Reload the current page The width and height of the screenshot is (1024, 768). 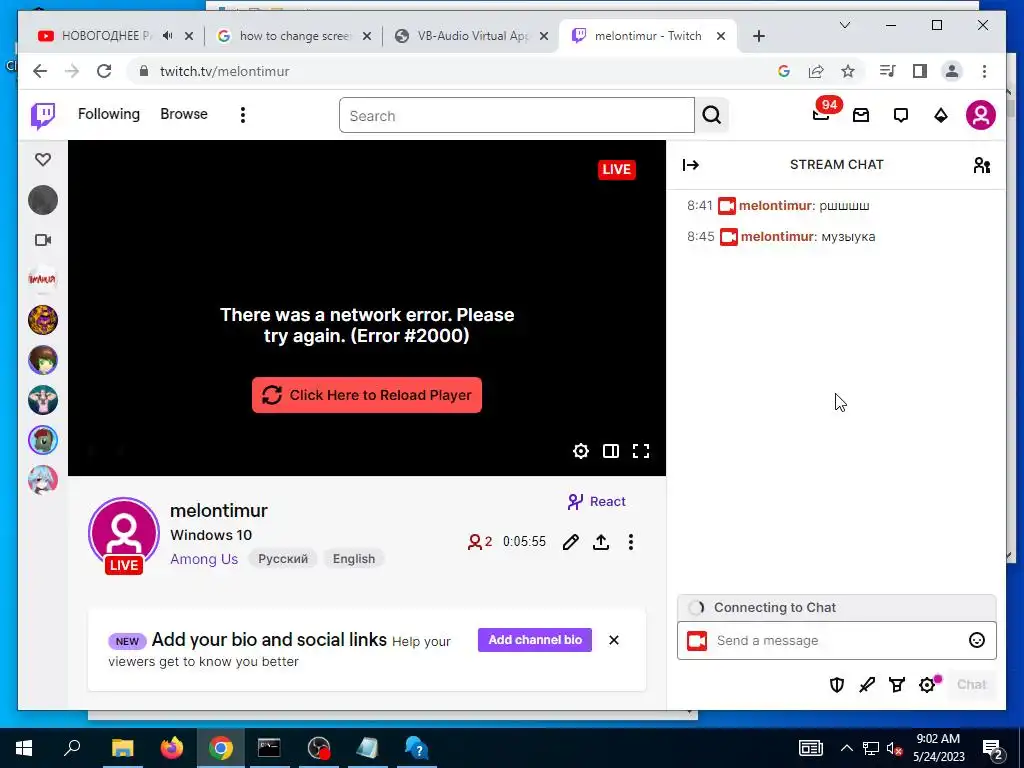click(x=104, y=71)
